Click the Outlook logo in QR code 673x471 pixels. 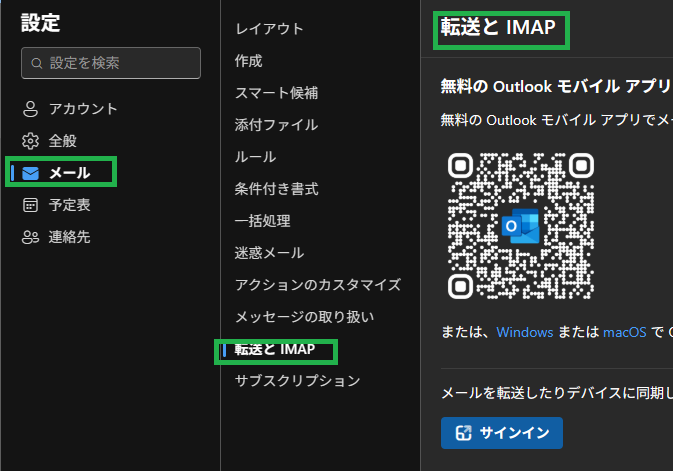[521, 226]
